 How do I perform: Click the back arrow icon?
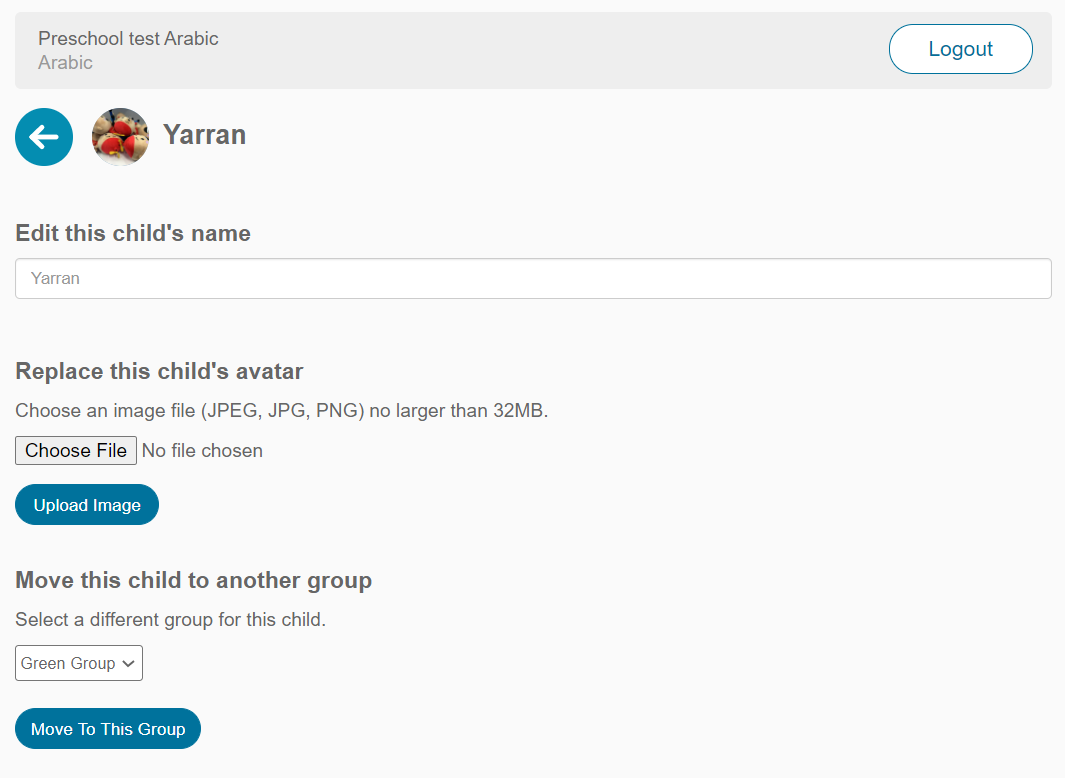tap(44, 137)
